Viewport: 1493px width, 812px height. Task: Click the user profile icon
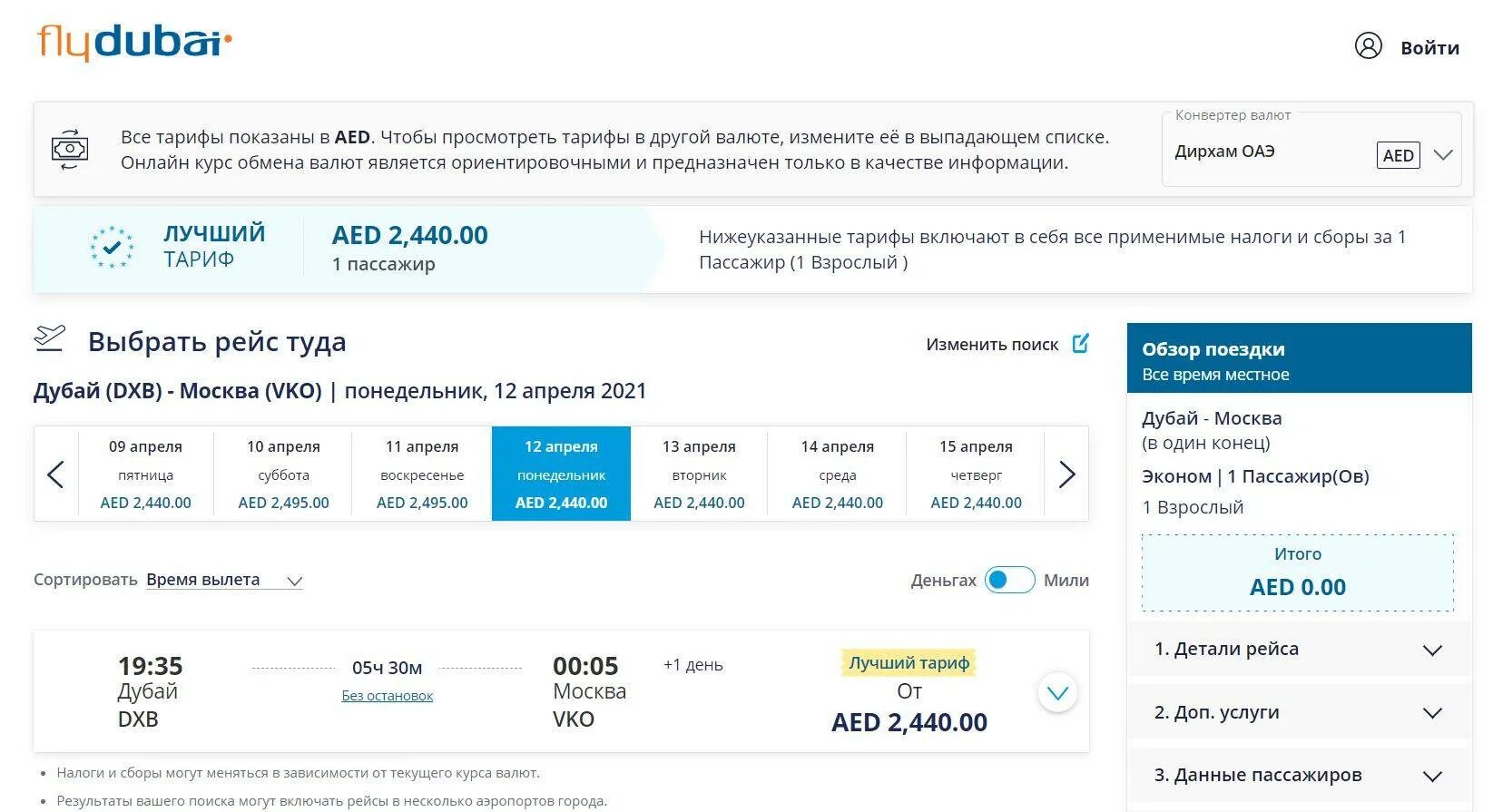(1368, 46)
